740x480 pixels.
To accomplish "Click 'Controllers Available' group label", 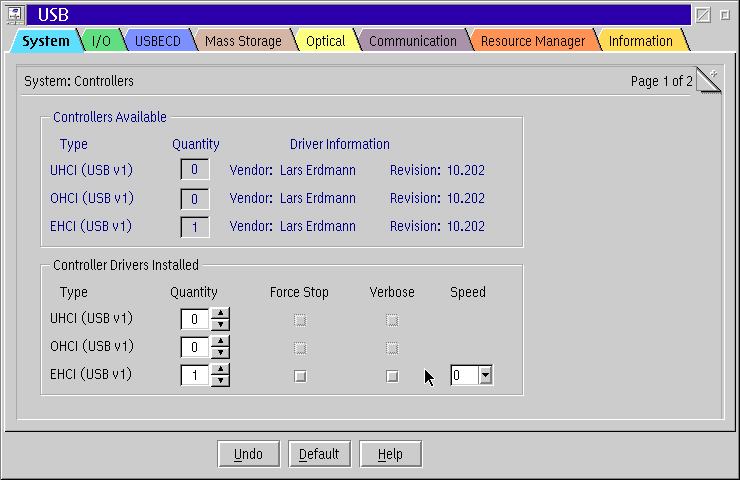I will tap(109, 117).
